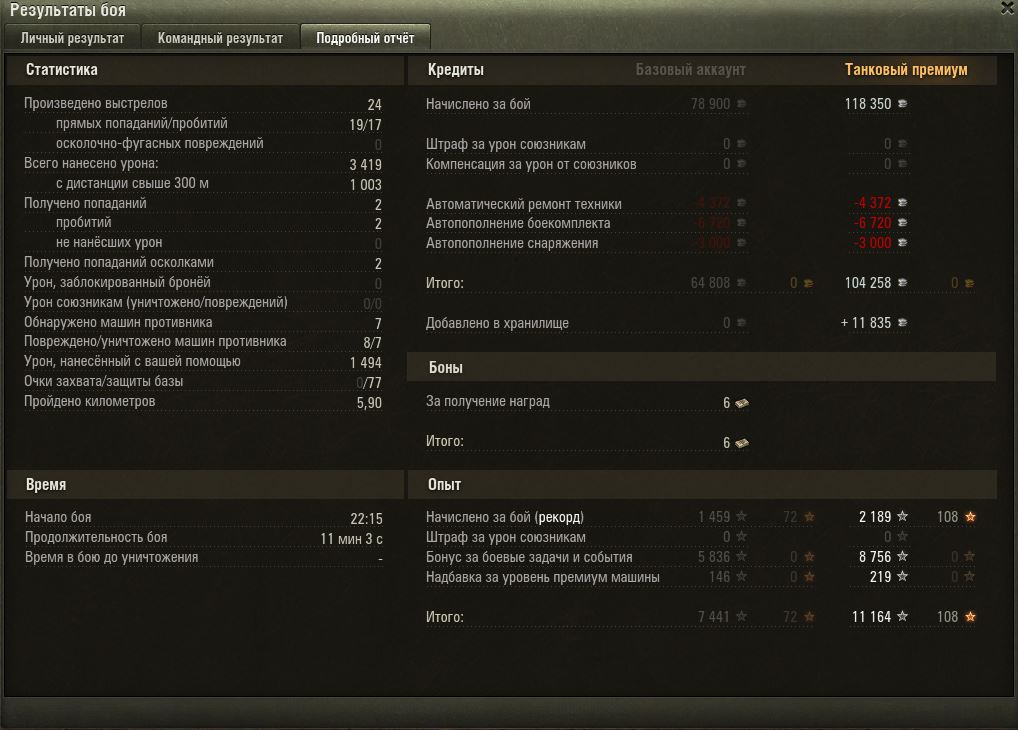
Task: Click the Кредиты section header
Action: (456, 69)
